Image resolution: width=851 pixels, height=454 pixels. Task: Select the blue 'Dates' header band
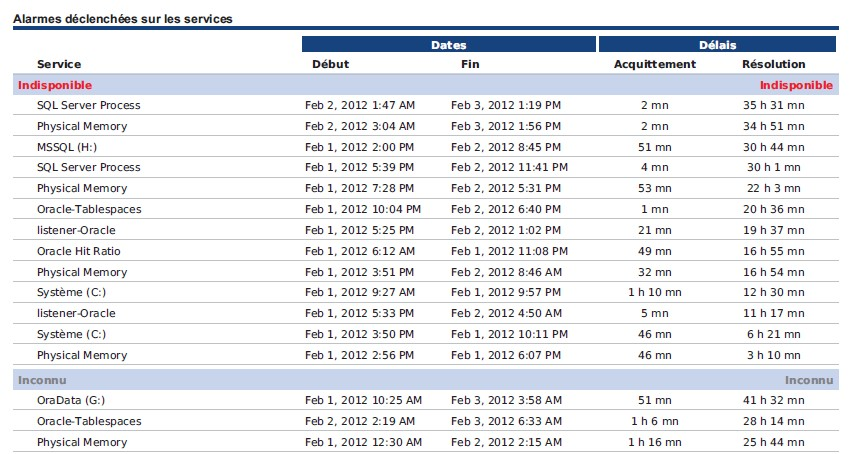(x=448, y=45)
